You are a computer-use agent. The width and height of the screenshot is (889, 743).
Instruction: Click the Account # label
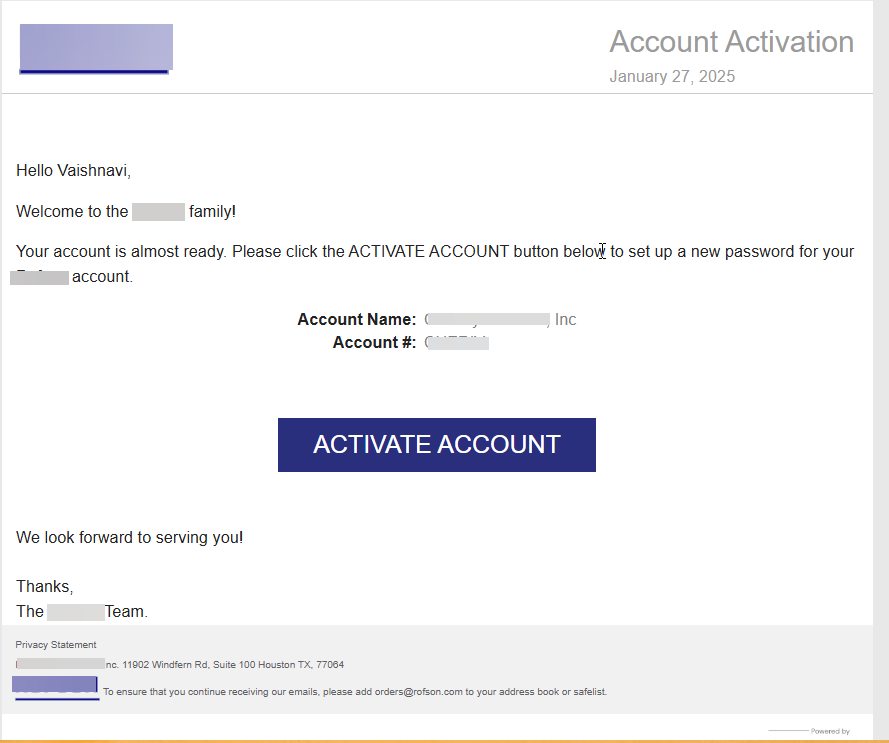(x=374, y=343)
